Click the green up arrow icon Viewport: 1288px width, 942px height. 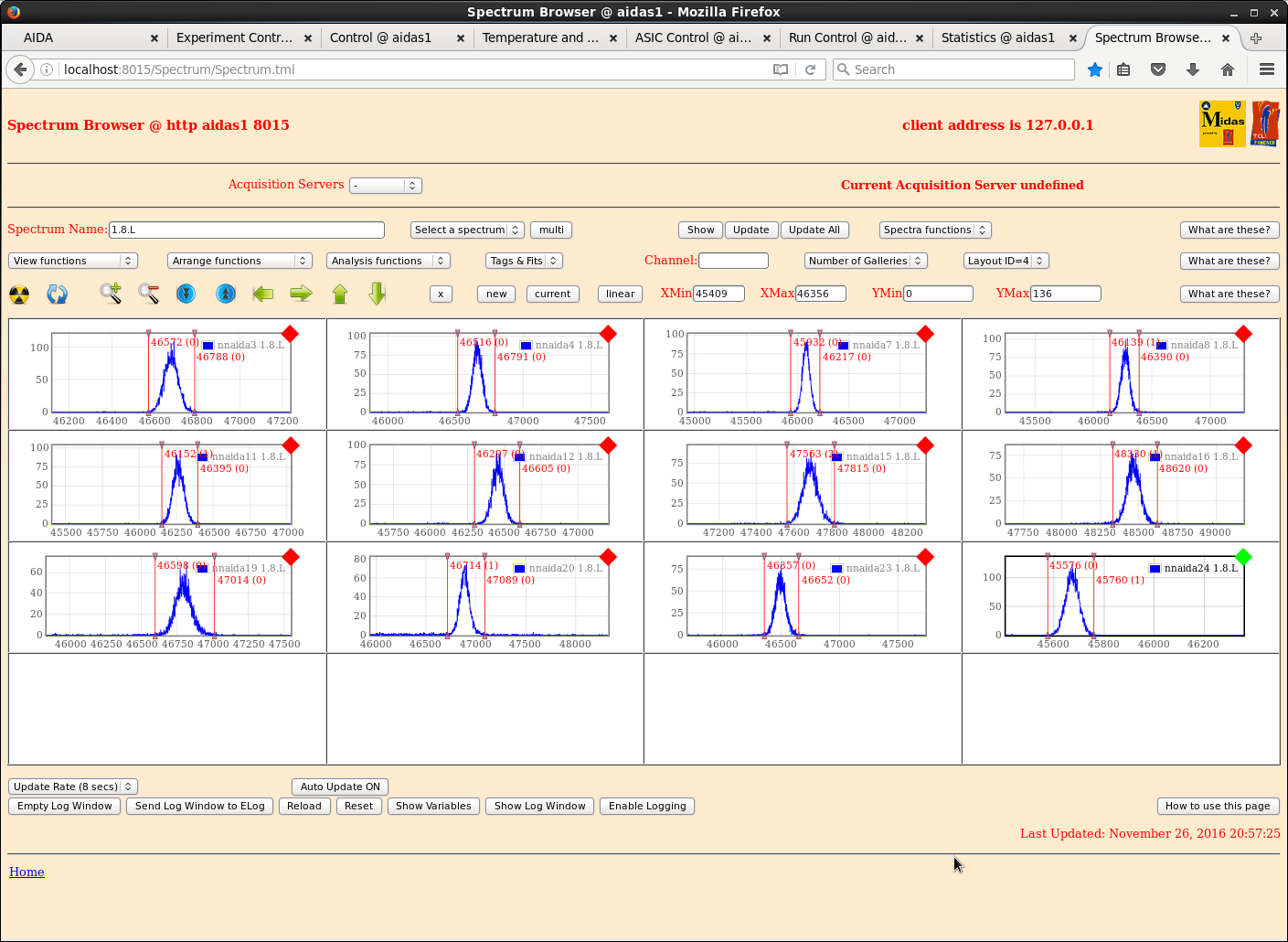[x=340, y=294]
